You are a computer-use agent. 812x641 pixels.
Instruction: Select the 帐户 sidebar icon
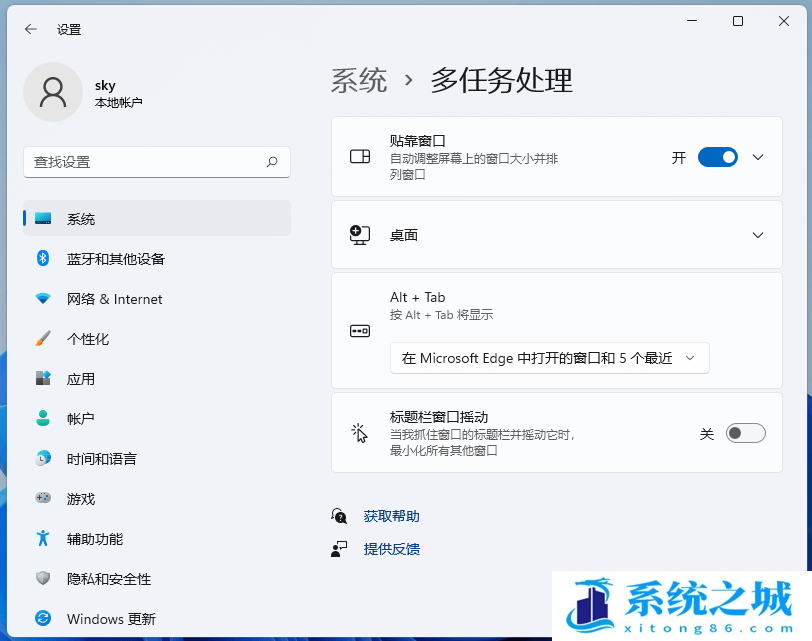[42, 418]
